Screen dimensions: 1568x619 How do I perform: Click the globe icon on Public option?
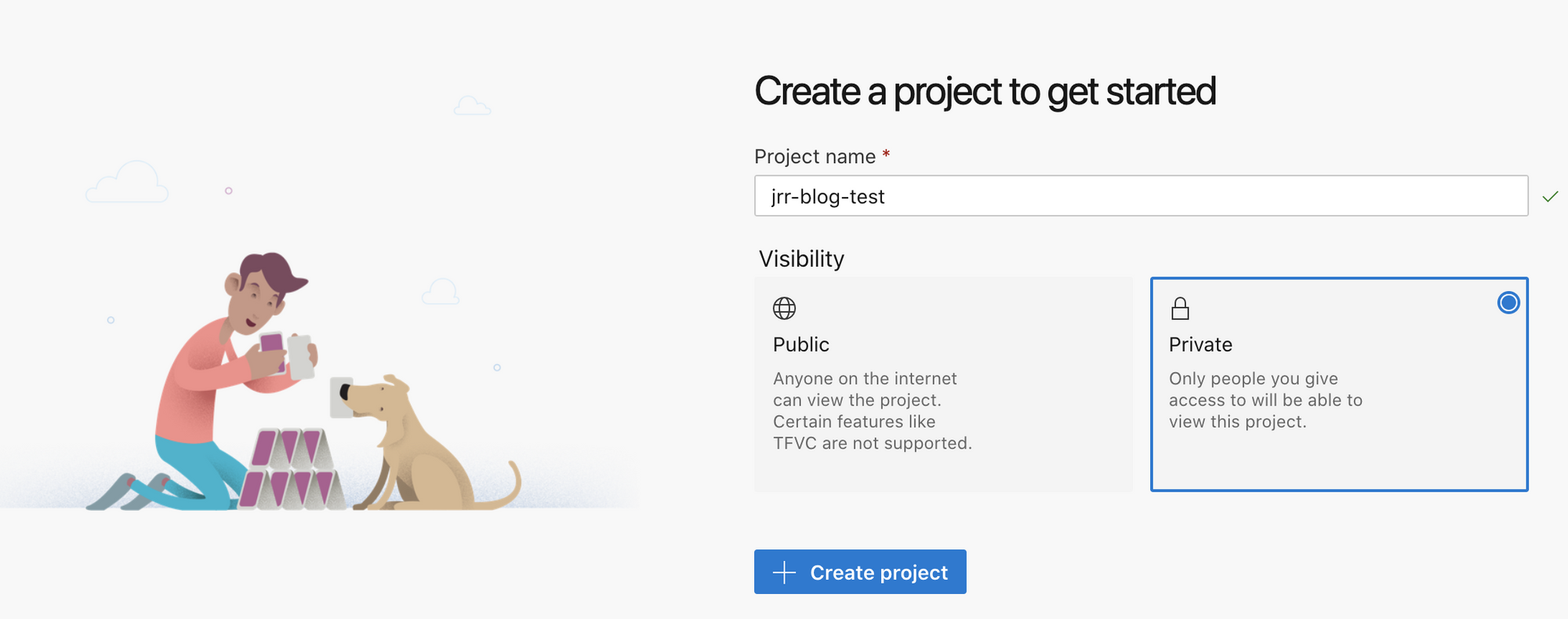pyautogui.click(x=784, y=308)
